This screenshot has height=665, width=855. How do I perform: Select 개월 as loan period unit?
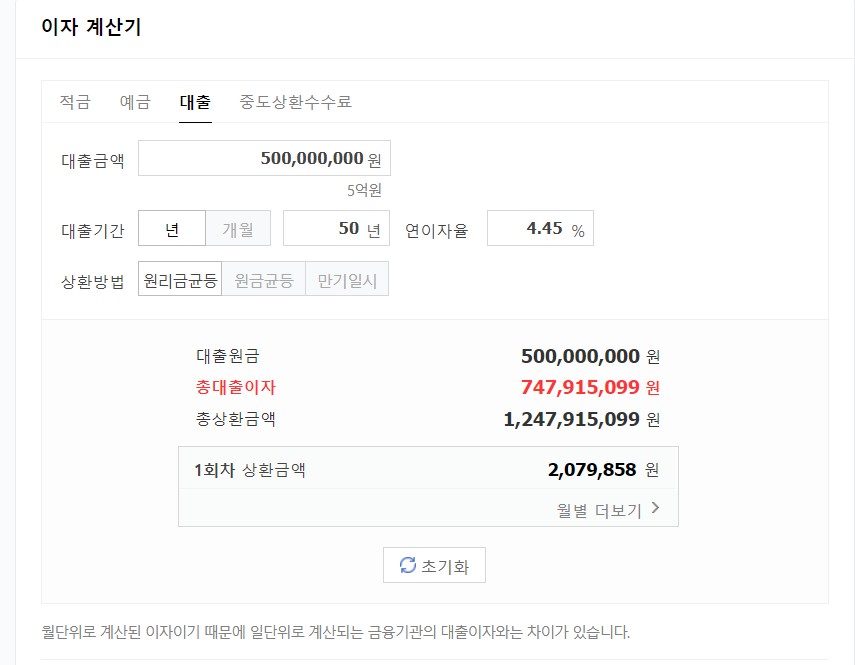(238, 228)
